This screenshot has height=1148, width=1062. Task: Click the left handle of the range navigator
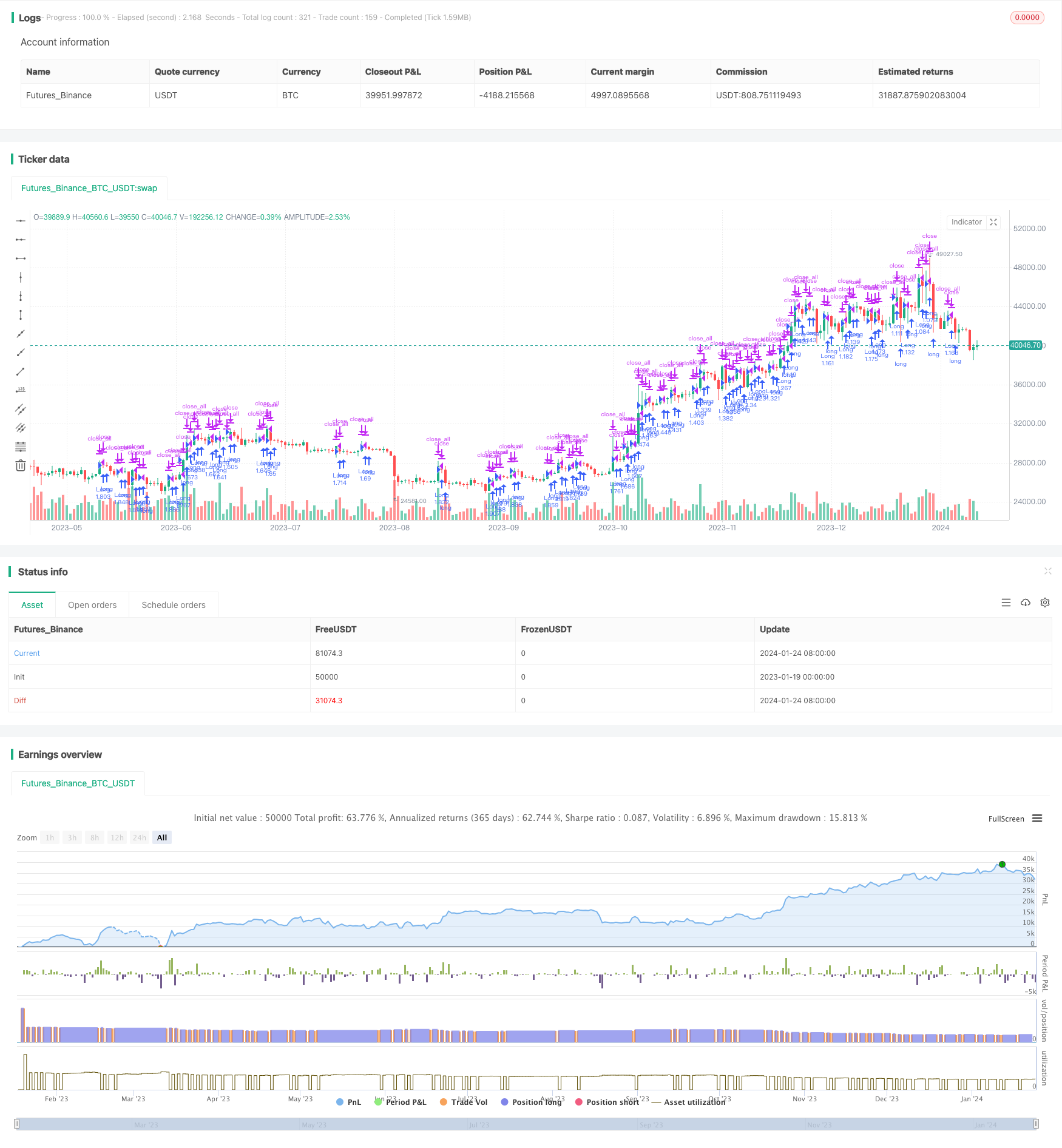coord(17,1124)
